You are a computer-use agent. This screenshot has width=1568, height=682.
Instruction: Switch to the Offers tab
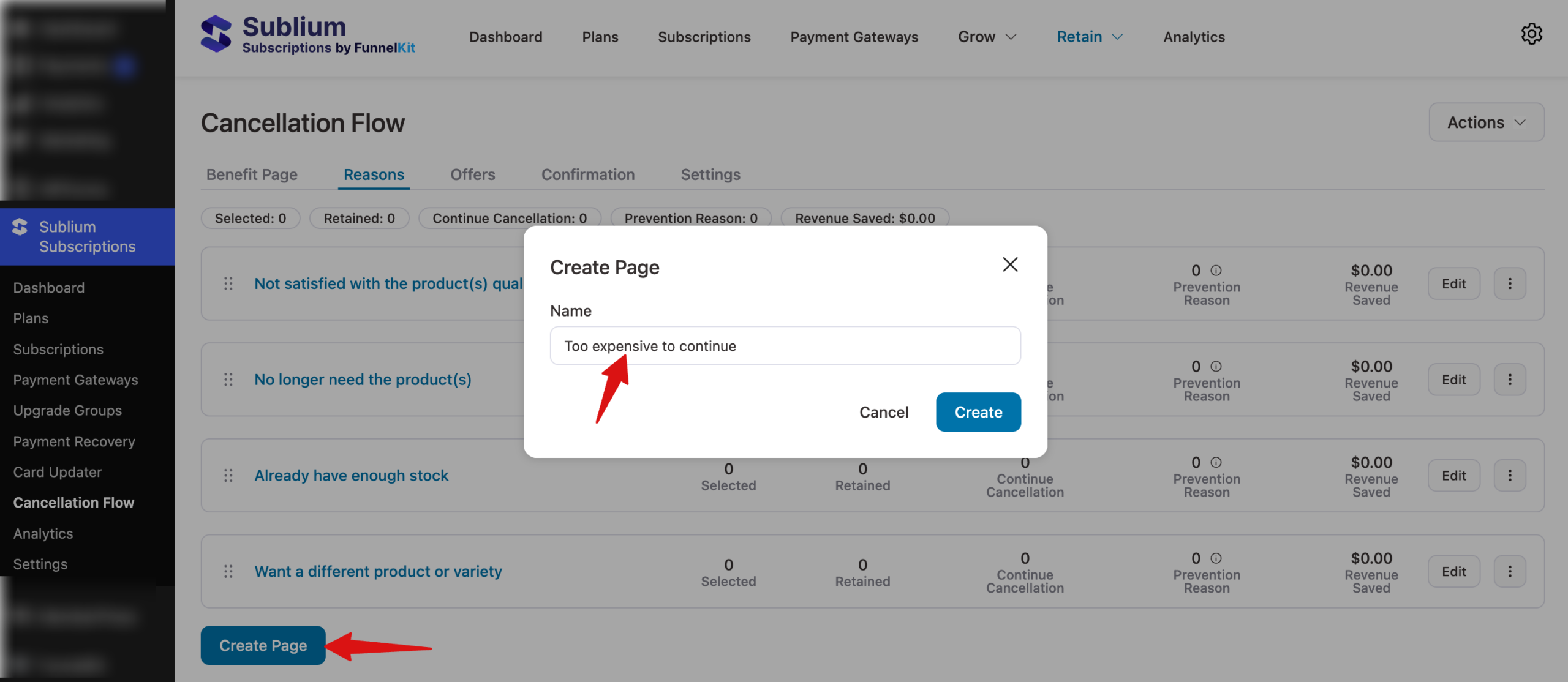click(x=472, y=174)
